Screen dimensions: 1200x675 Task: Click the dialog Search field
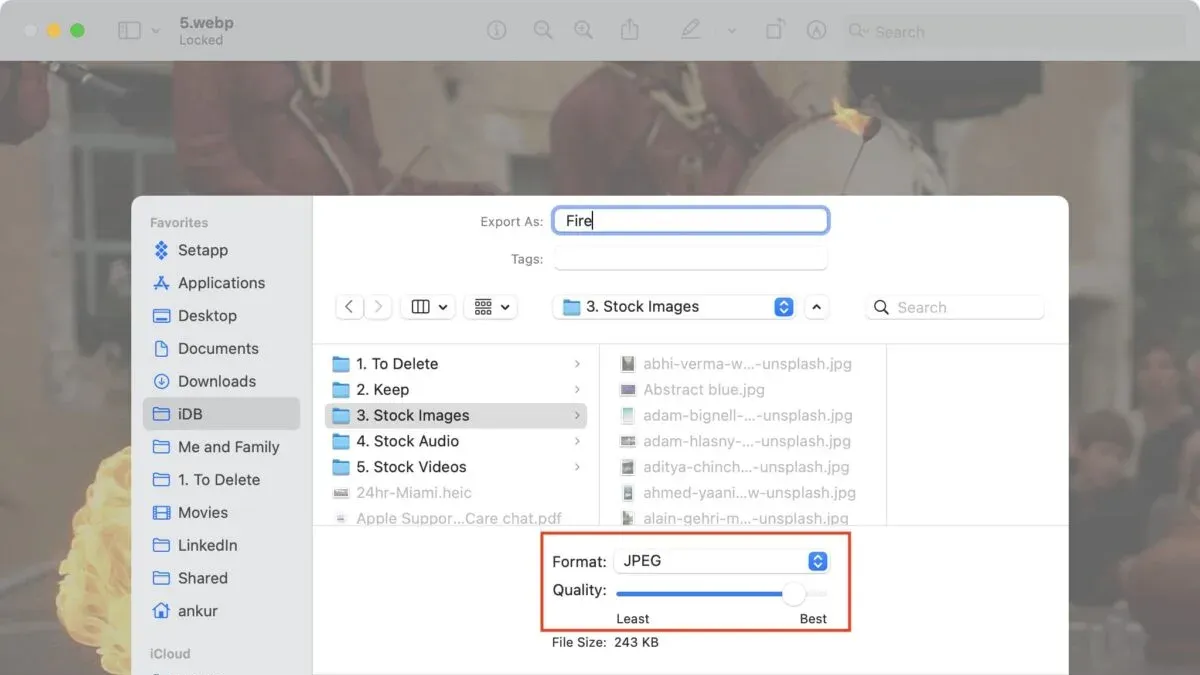pos(954,307)
